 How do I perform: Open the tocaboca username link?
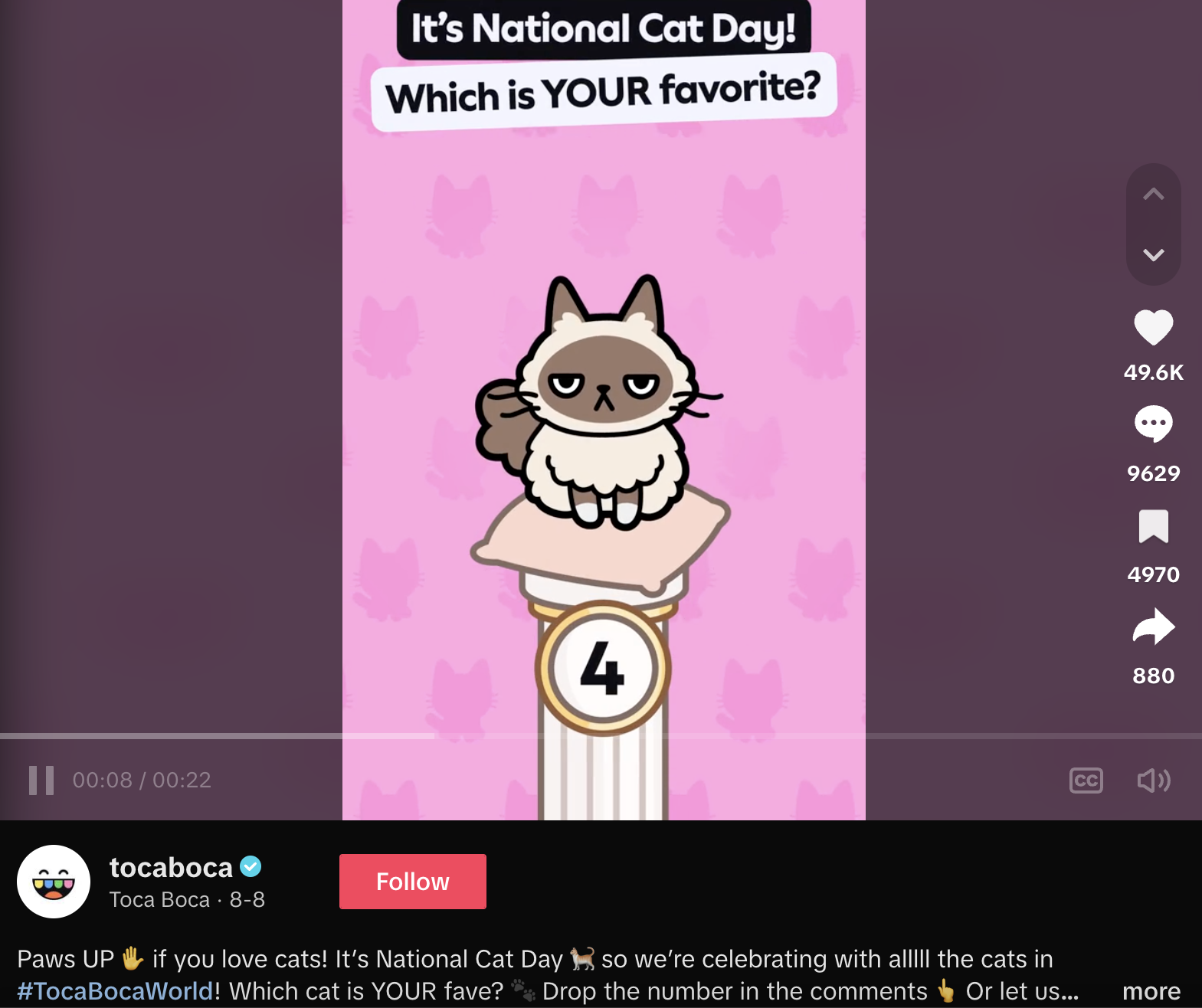click(171, 867)
